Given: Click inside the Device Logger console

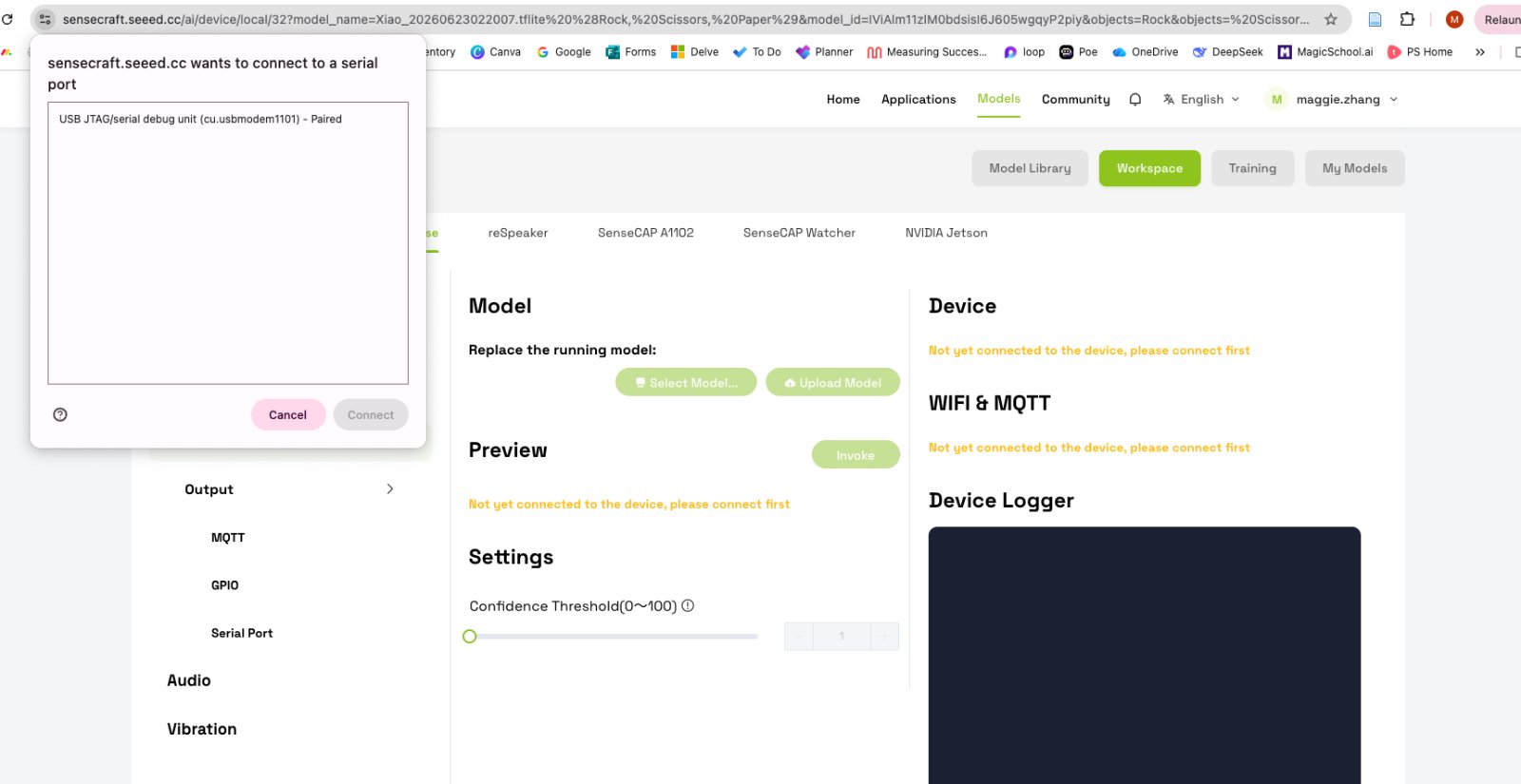Looking at the screenshot, I should [x=1145, y=656].
